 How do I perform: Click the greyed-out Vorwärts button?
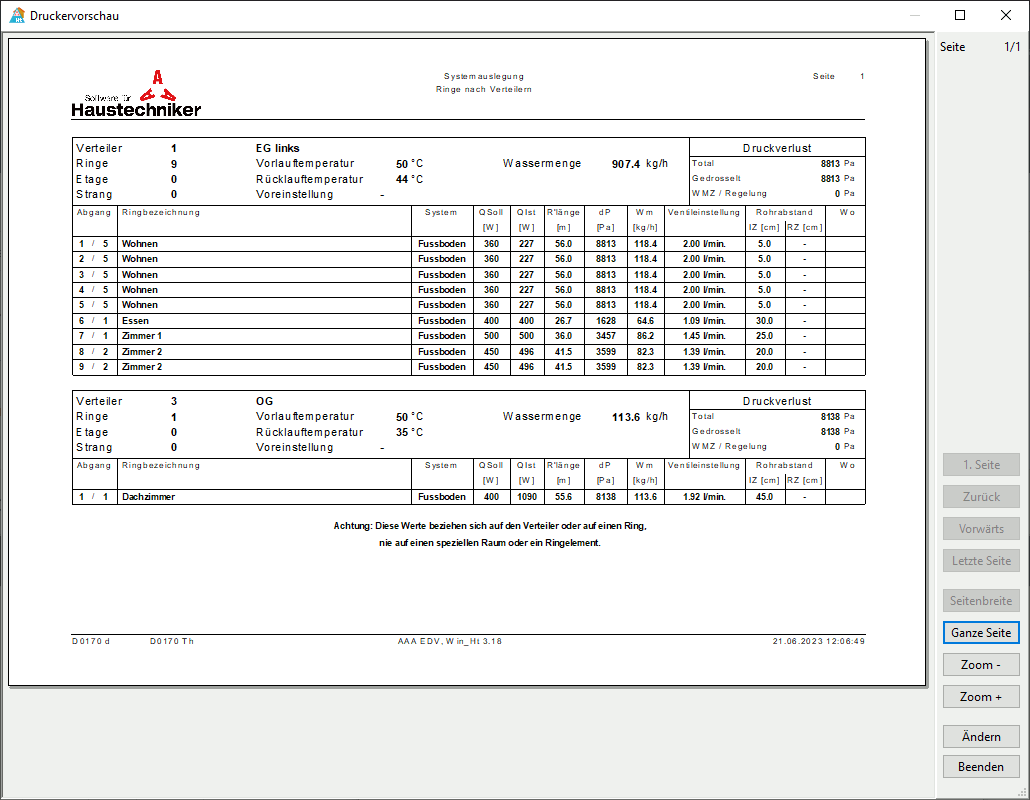[x=981, y=529]
